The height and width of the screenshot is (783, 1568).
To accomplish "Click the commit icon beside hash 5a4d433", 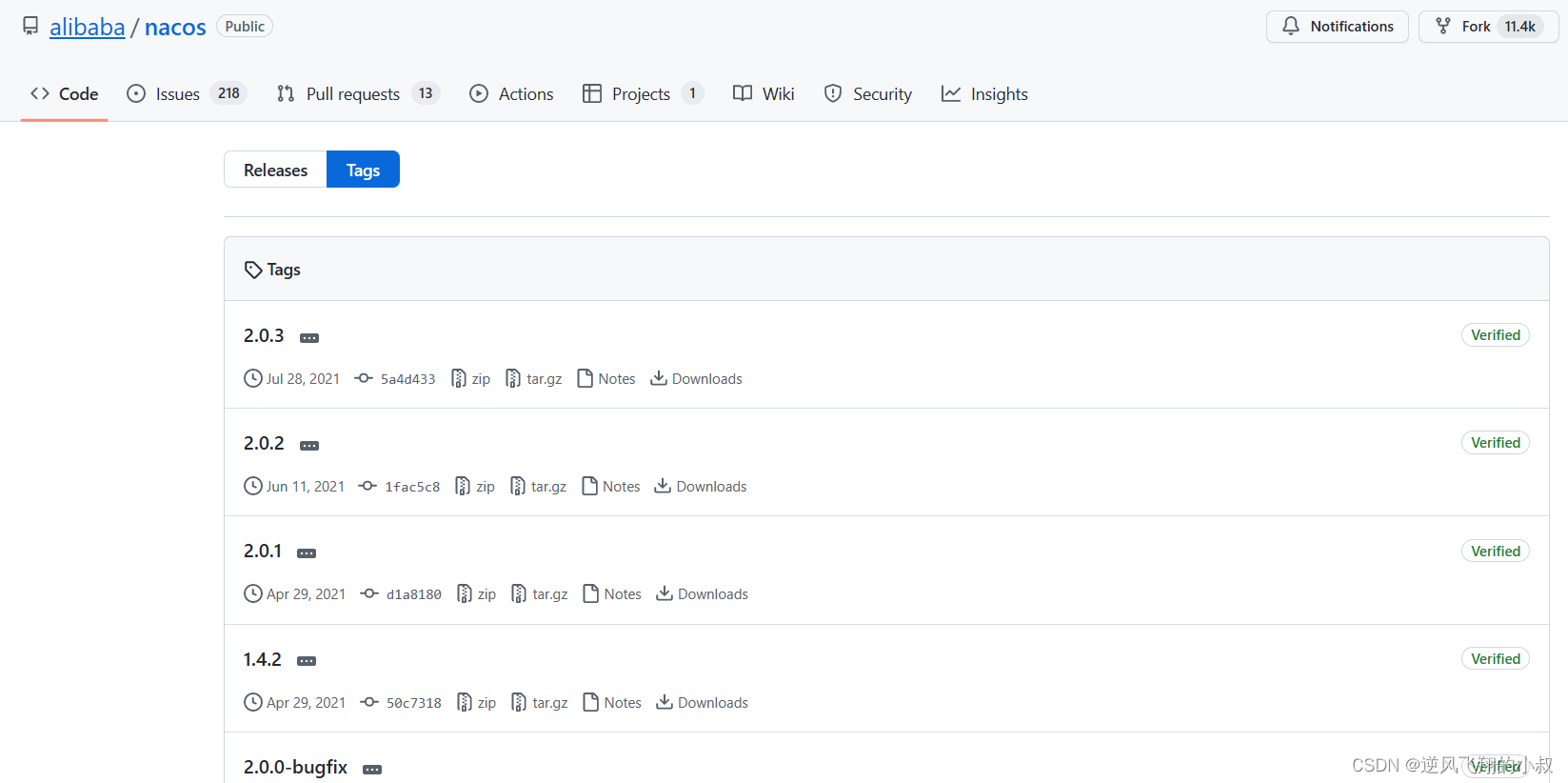I will [364, 379].
